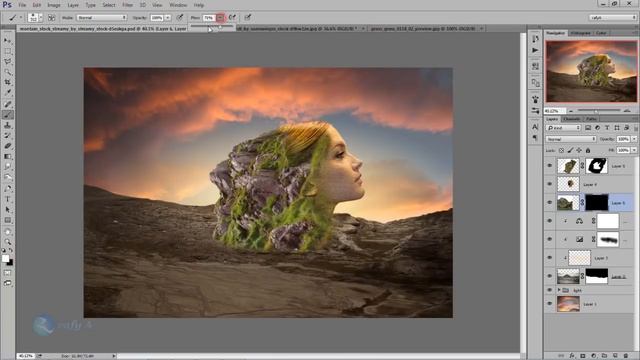Viewport: 640px width, 360px height.
Task: Switch to the Channels tab
Action: click(x=571, y=119)
